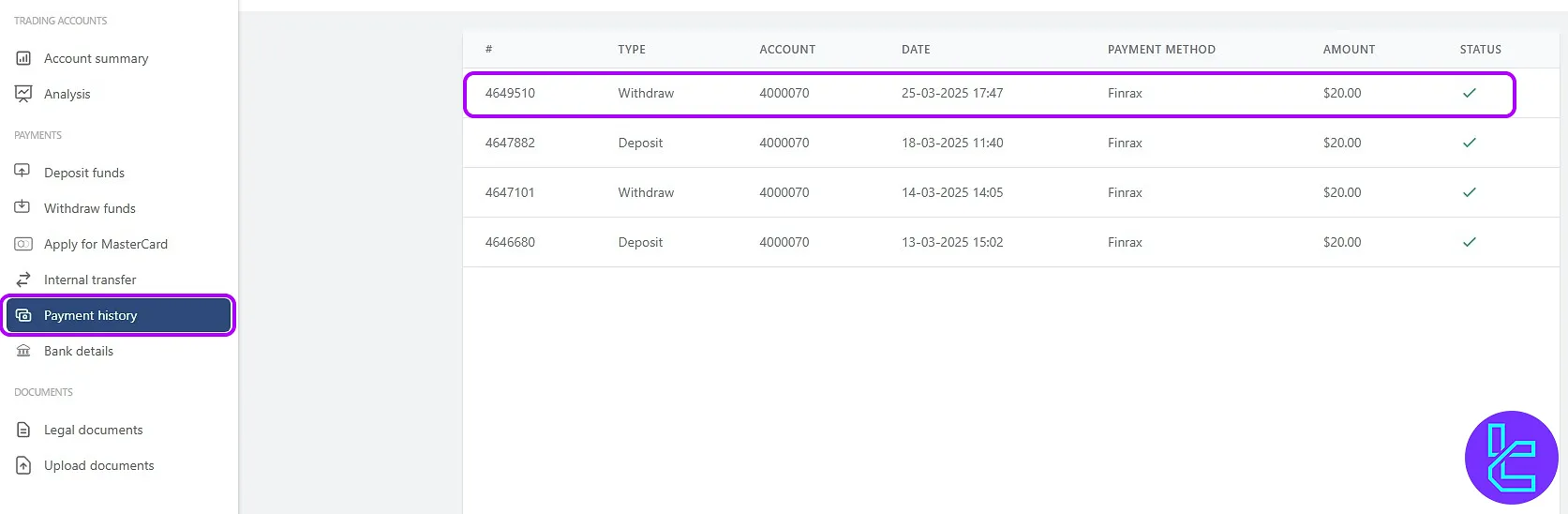Image resolution: width=1568 pixels, height=514 pixels.
Task: Click $20.00 amount in row 4646680
Action: (x=1342, y=242)
